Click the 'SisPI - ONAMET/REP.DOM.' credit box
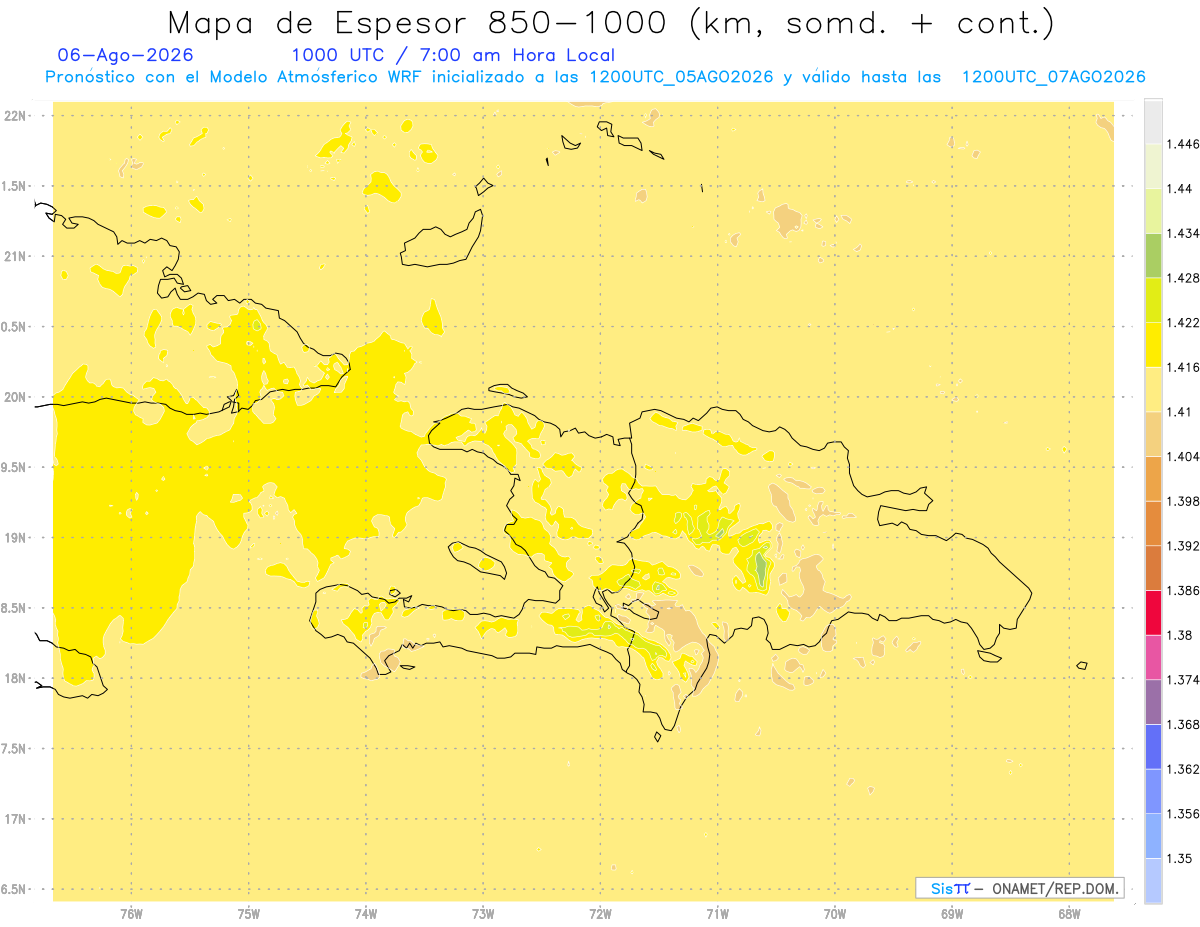The height and width of the screenshot is (927, 1200). pos(1020,888)
